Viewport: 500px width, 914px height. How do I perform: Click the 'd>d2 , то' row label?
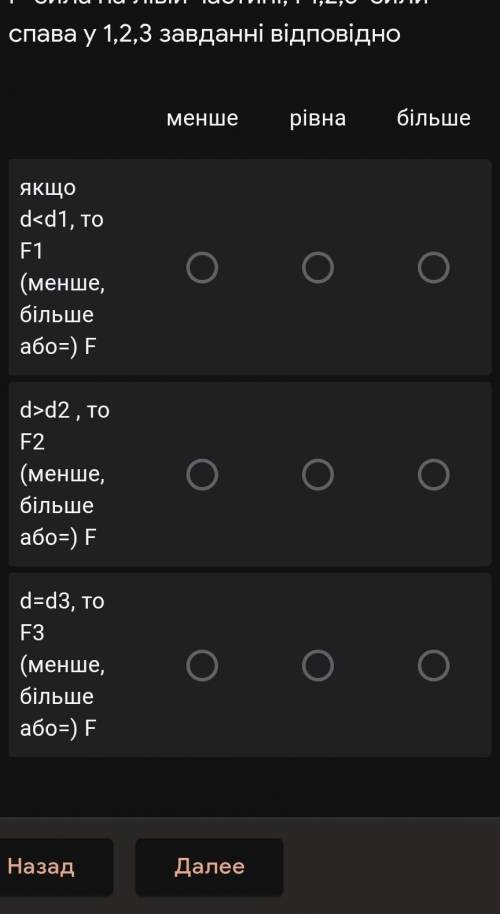click(65, 411)
